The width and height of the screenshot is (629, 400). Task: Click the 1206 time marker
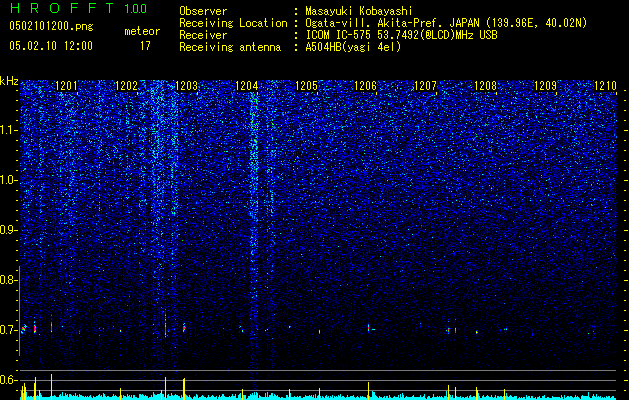pos(366,86)
